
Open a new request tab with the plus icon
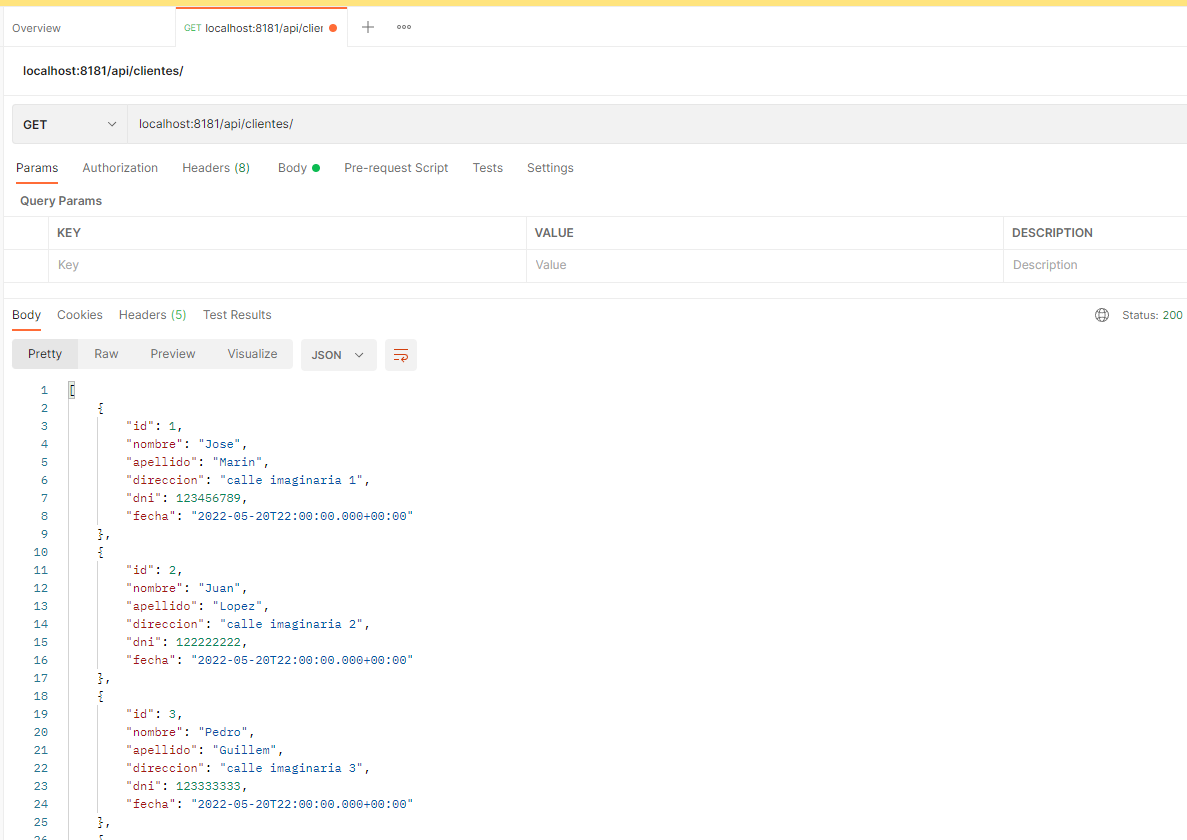[367, 27]
